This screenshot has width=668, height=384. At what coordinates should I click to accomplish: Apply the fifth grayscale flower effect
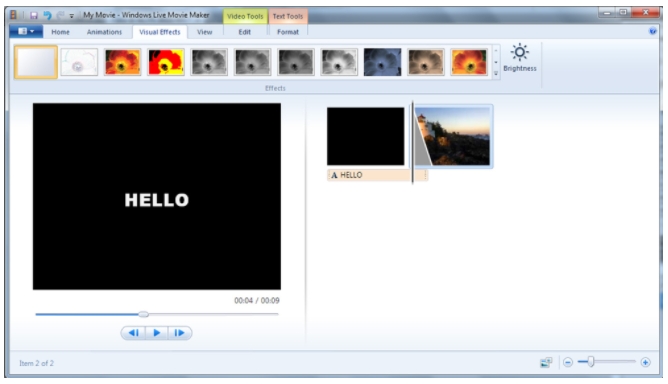[209, 62]
